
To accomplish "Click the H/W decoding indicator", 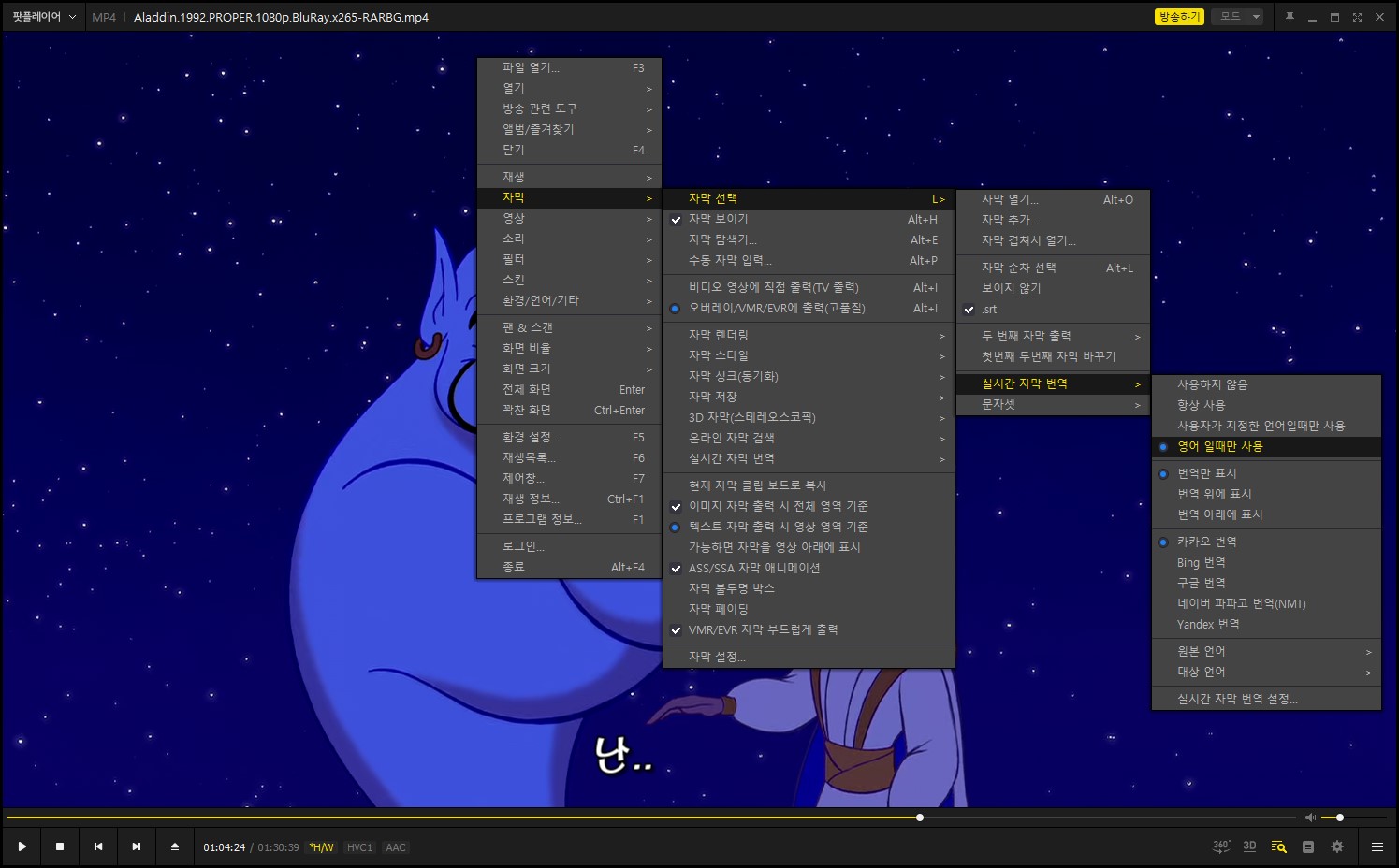I will (321, 847).
